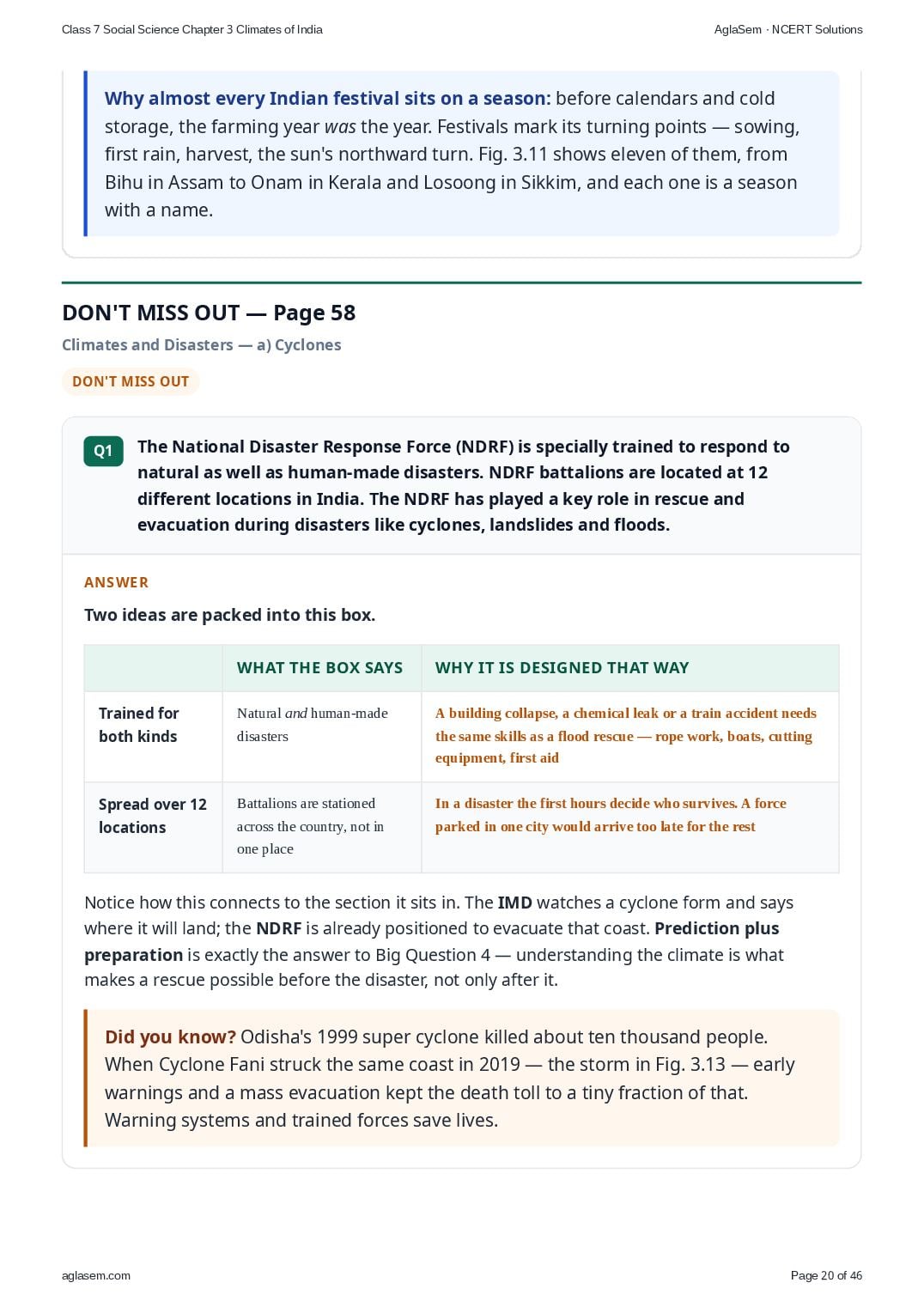The width and height of the screenshot is (924, 1307).
Task: Click the 'WHAT THE BOX SAYS' column header
Action: pyautogui.click(x=320, y=668)
